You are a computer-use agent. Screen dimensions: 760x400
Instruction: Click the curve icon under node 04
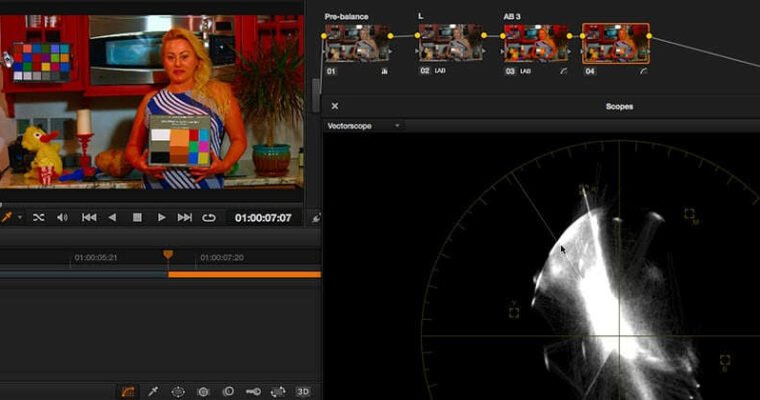click(x=644, y=71)
